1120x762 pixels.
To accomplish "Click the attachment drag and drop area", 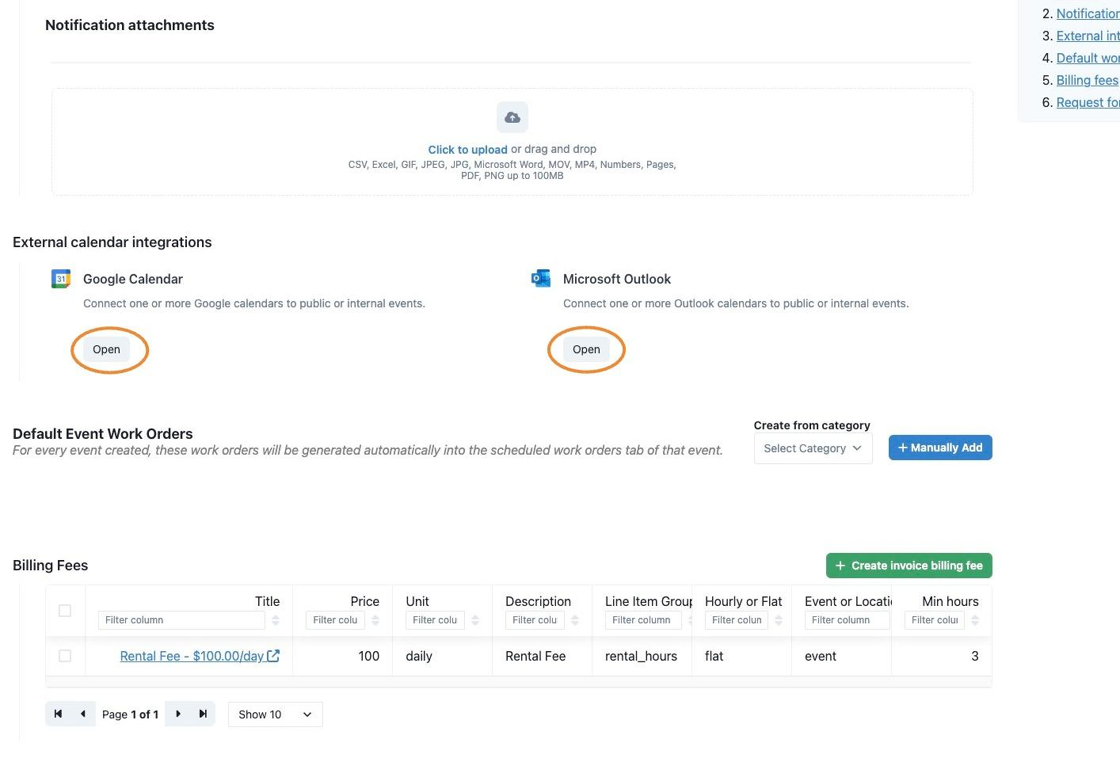I will (x=512, y=142).
